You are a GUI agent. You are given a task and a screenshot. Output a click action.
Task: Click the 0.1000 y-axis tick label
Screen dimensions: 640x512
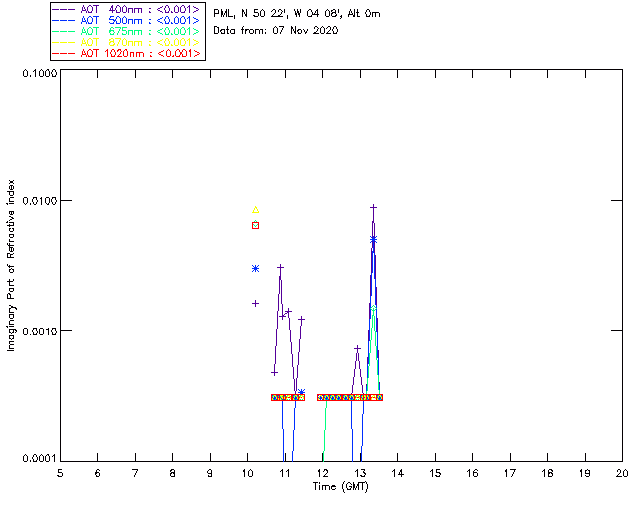point(40,73)
